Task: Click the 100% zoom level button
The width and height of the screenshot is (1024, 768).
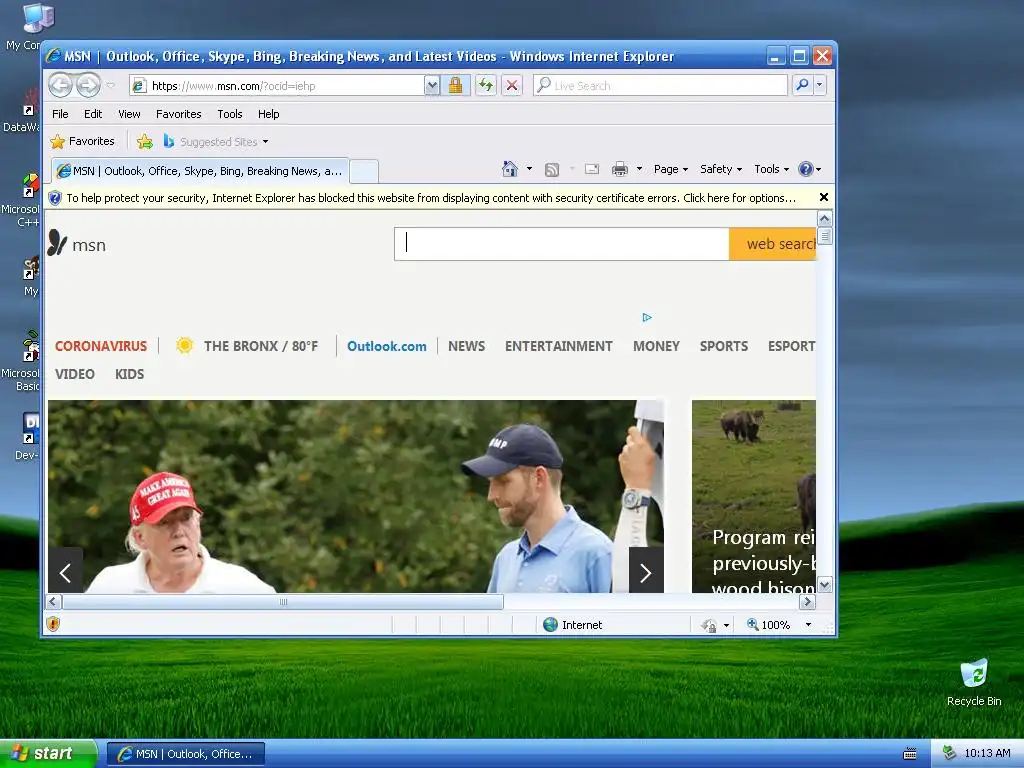Action: click(x=769, y=625)
